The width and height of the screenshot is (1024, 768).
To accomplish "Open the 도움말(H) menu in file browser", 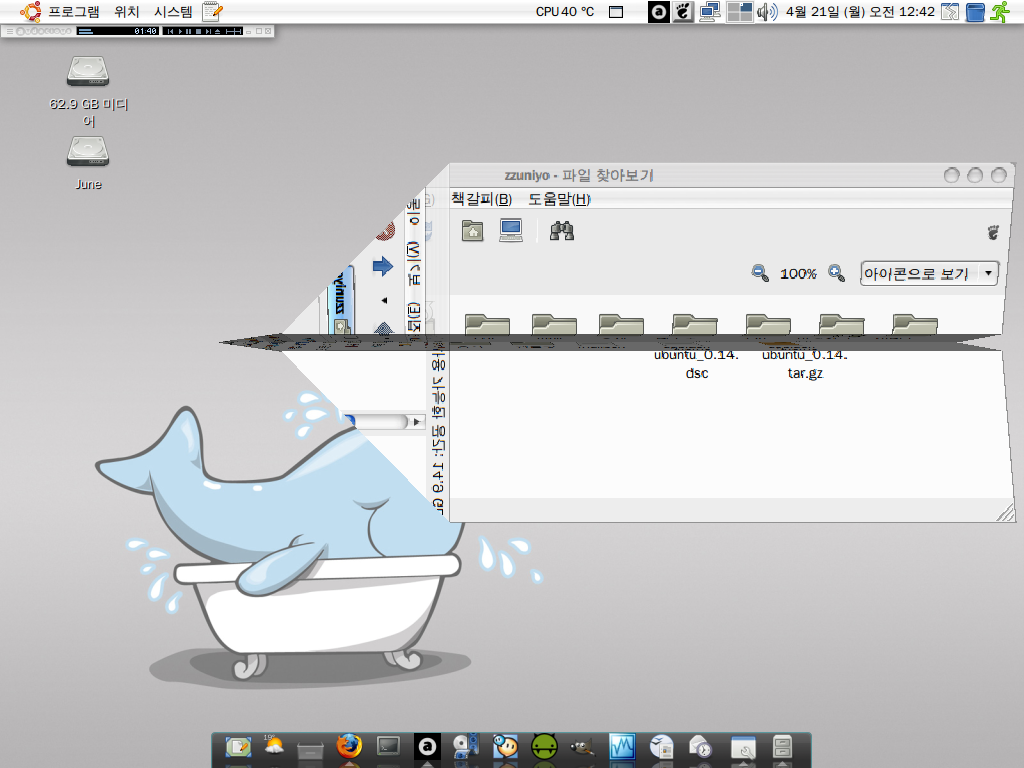I will pyautogui.click(x=560, y=199).
